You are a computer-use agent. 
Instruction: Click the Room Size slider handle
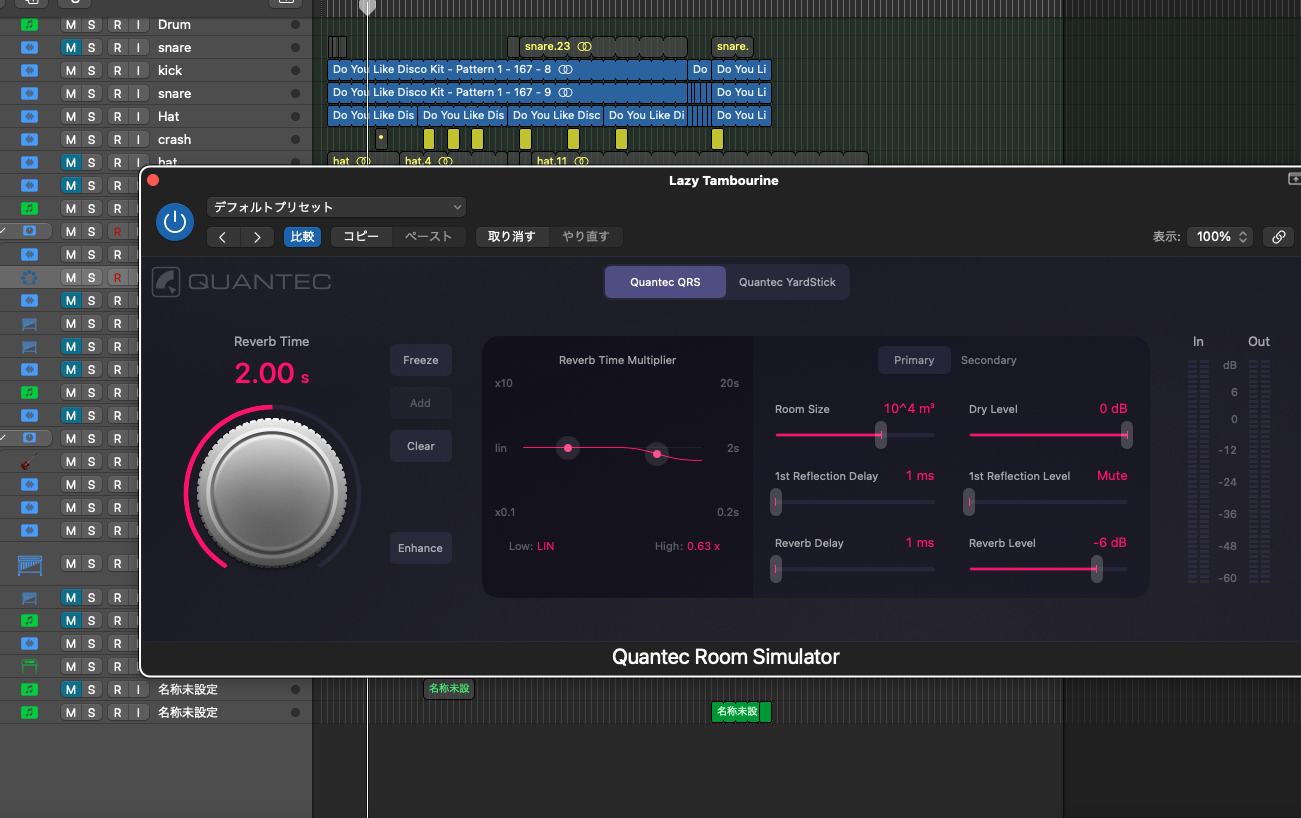click(x=881, y=435)
